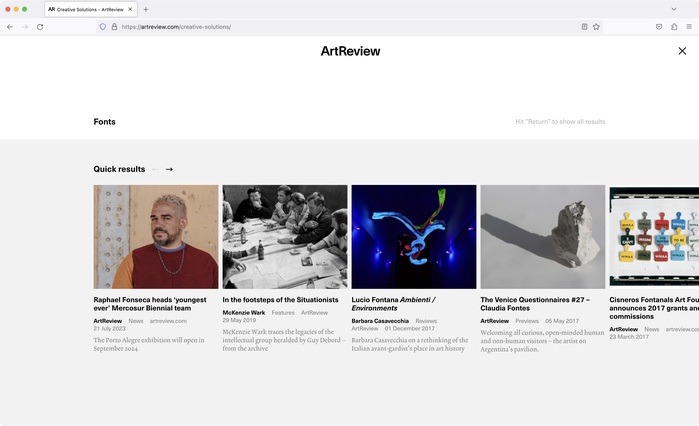Select the Creative Solutions browser tab
The height and width of the screenshot is (426, 699).
91,9
